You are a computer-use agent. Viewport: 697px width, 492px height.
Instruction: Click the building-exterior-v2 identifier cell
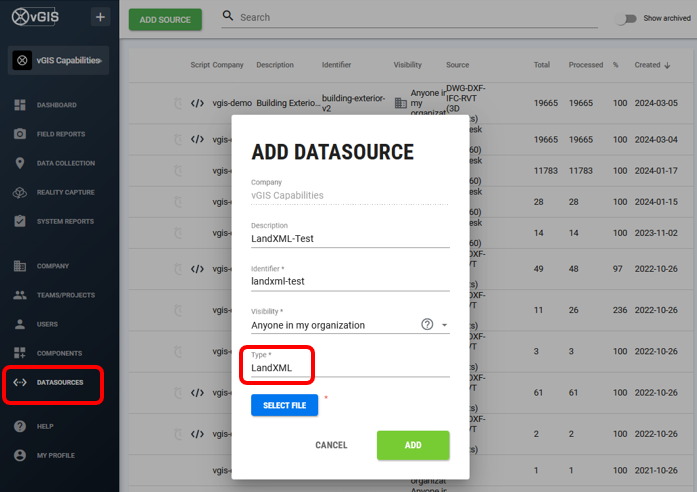(353, 103)
